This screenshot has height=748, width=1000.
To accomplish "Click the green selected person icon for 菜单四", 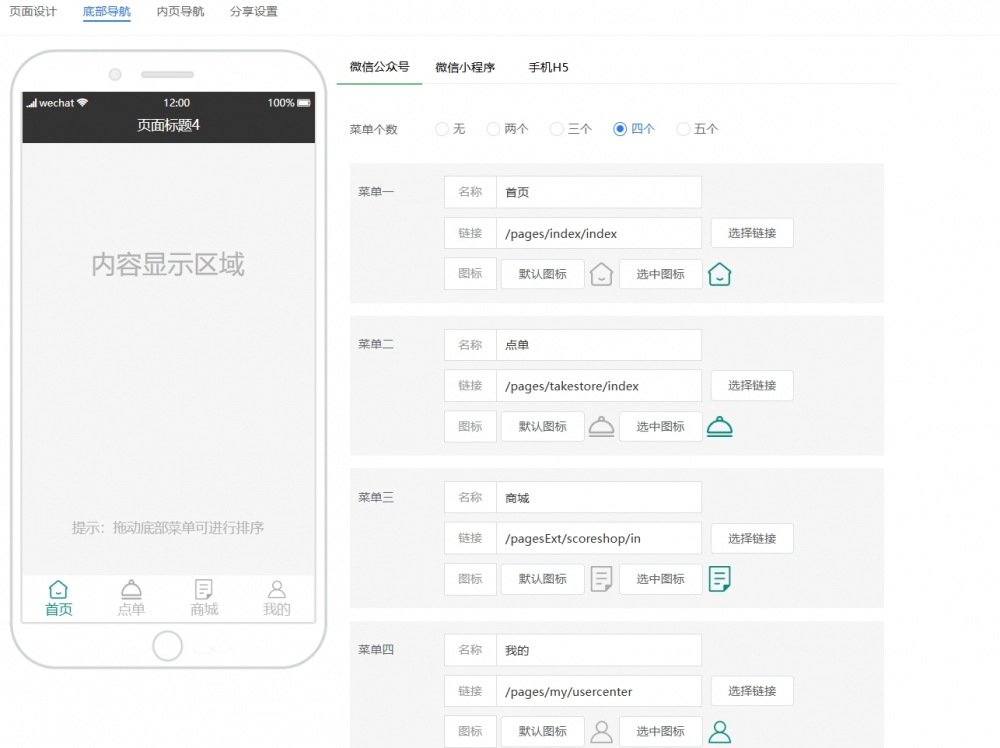I will coord(719,730).
